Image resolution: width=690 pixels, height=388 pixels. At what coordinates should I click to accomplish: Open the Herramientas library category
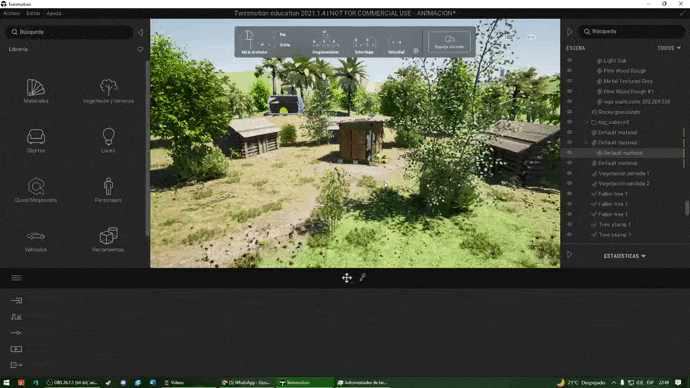click(108, 240)
